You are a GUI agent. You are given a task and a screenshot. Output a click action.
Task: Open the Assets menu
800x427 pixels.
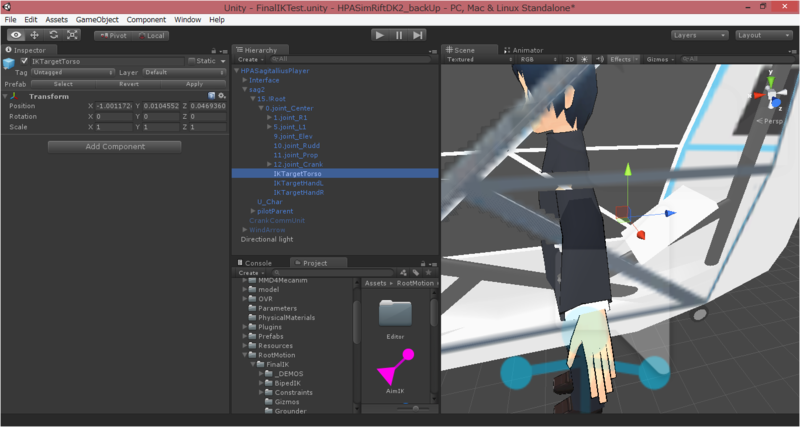(56, 19)
